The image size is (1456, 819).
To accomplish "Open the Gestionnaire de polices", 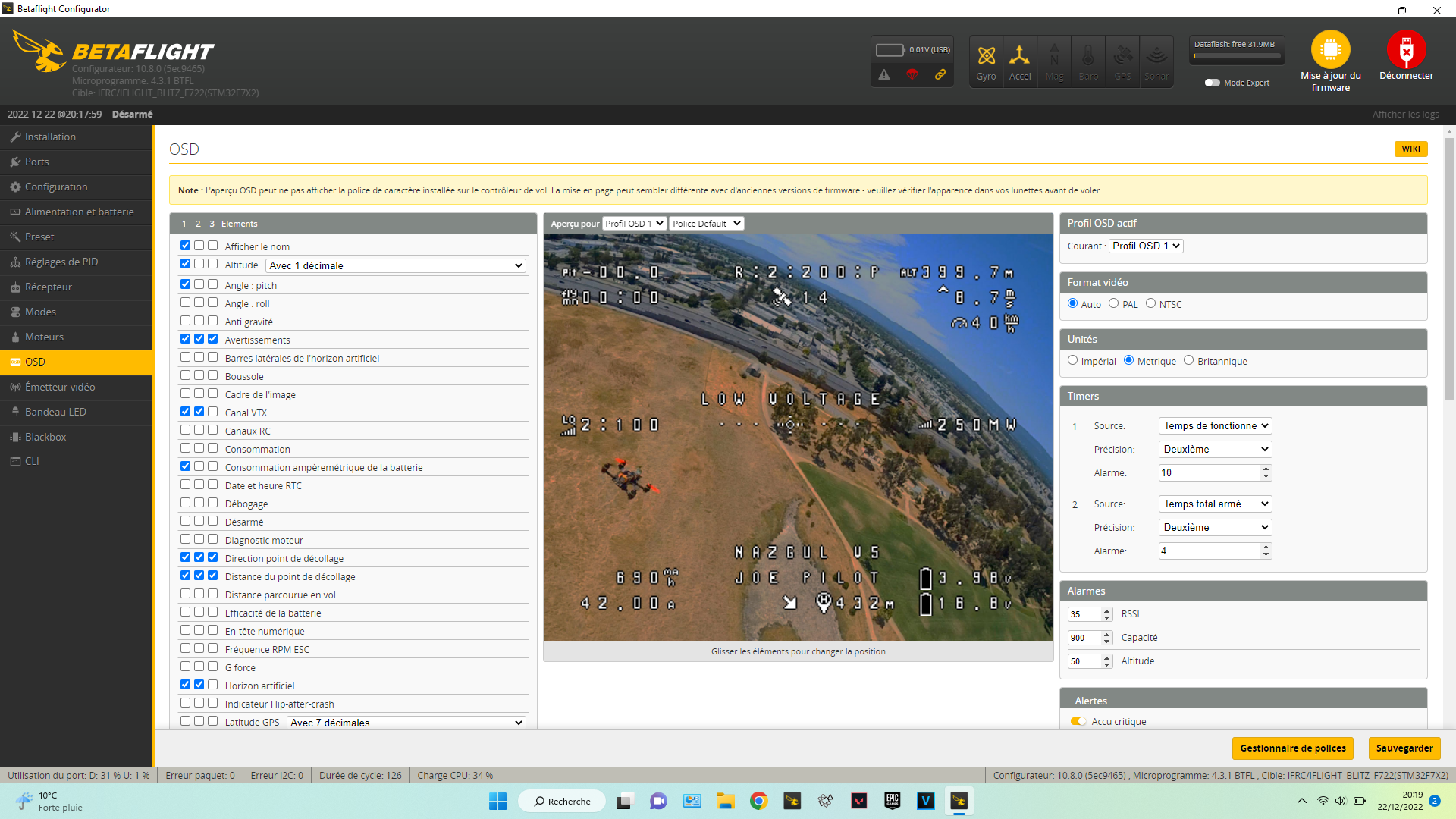I will click(x=1292, y=748).
